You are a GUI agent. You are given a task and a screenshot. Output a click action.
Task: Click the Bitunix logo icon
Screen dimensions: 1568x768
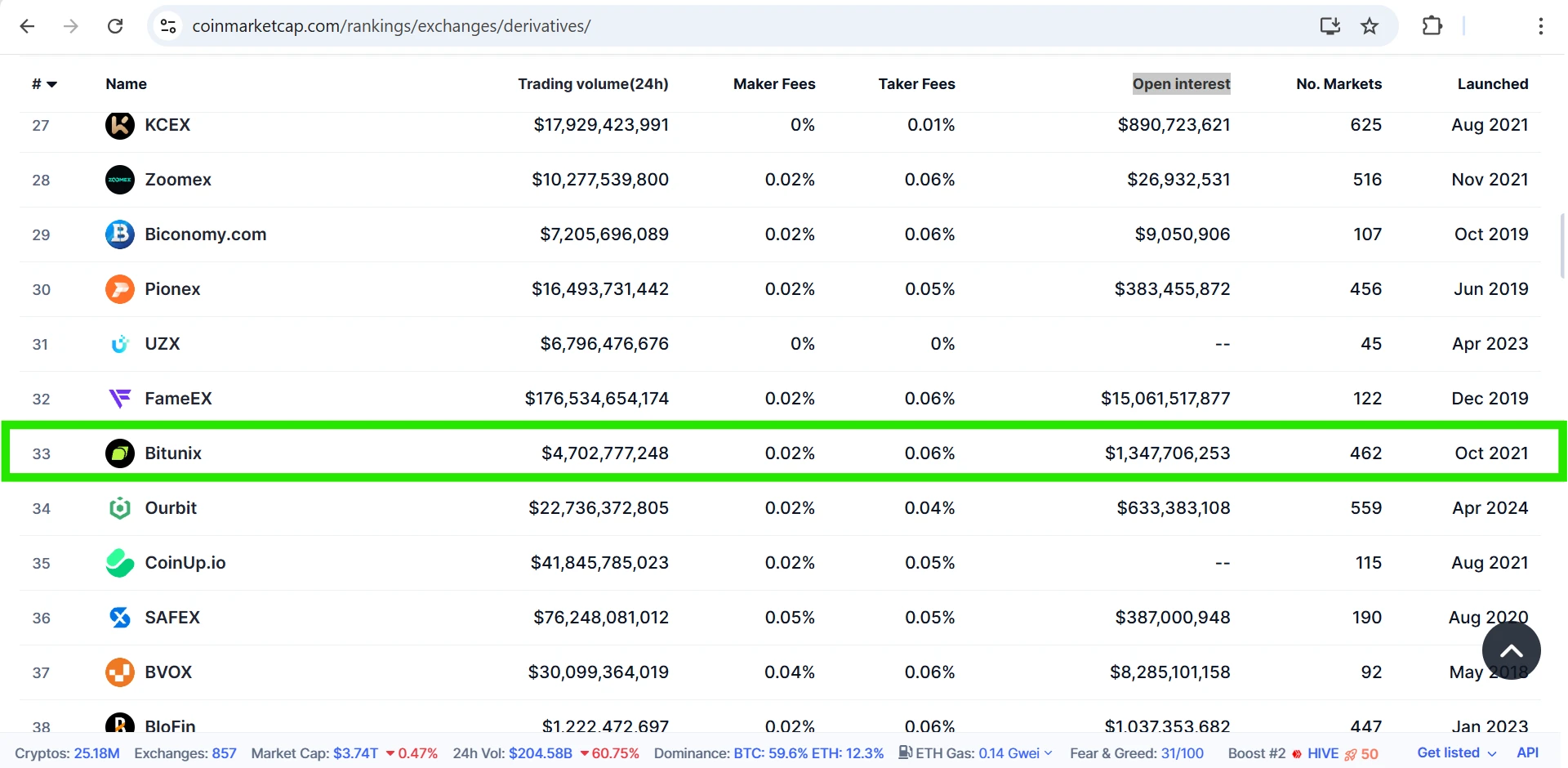point(120,453)
